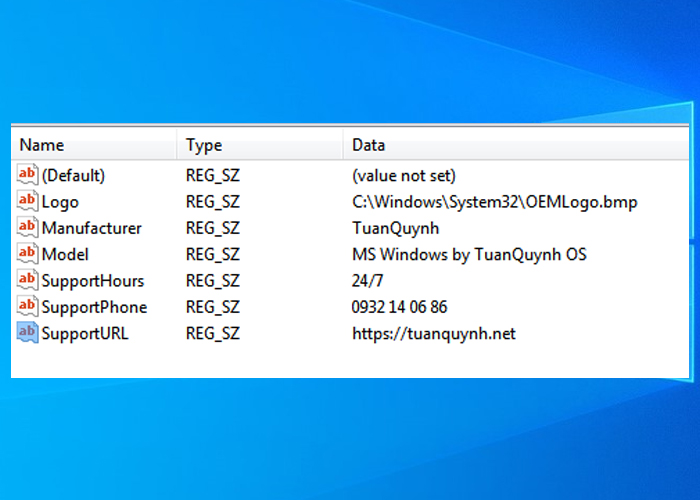
Task: Sort by the Data column header
Action: pyautogui.click(x=516, y=145)
